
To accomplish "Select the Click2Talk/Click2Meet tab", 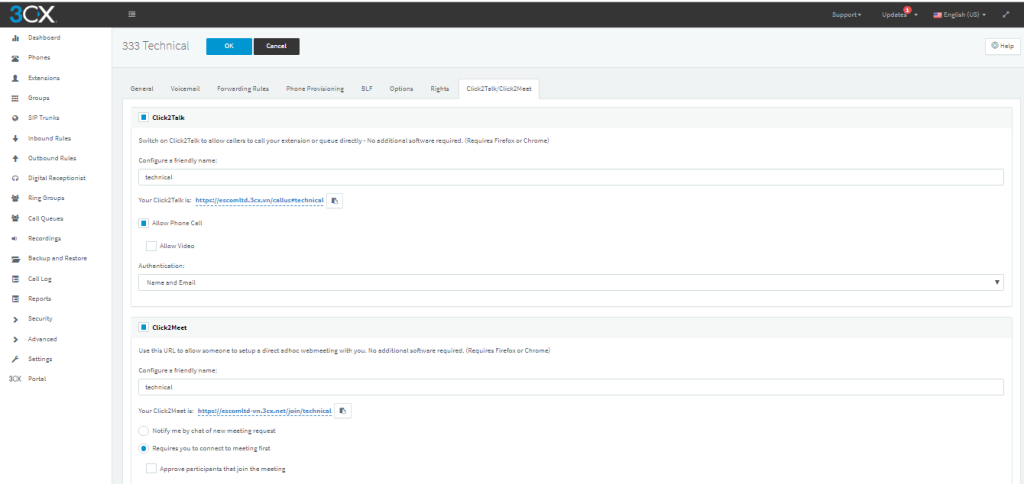I will click(x=498, y=89).
